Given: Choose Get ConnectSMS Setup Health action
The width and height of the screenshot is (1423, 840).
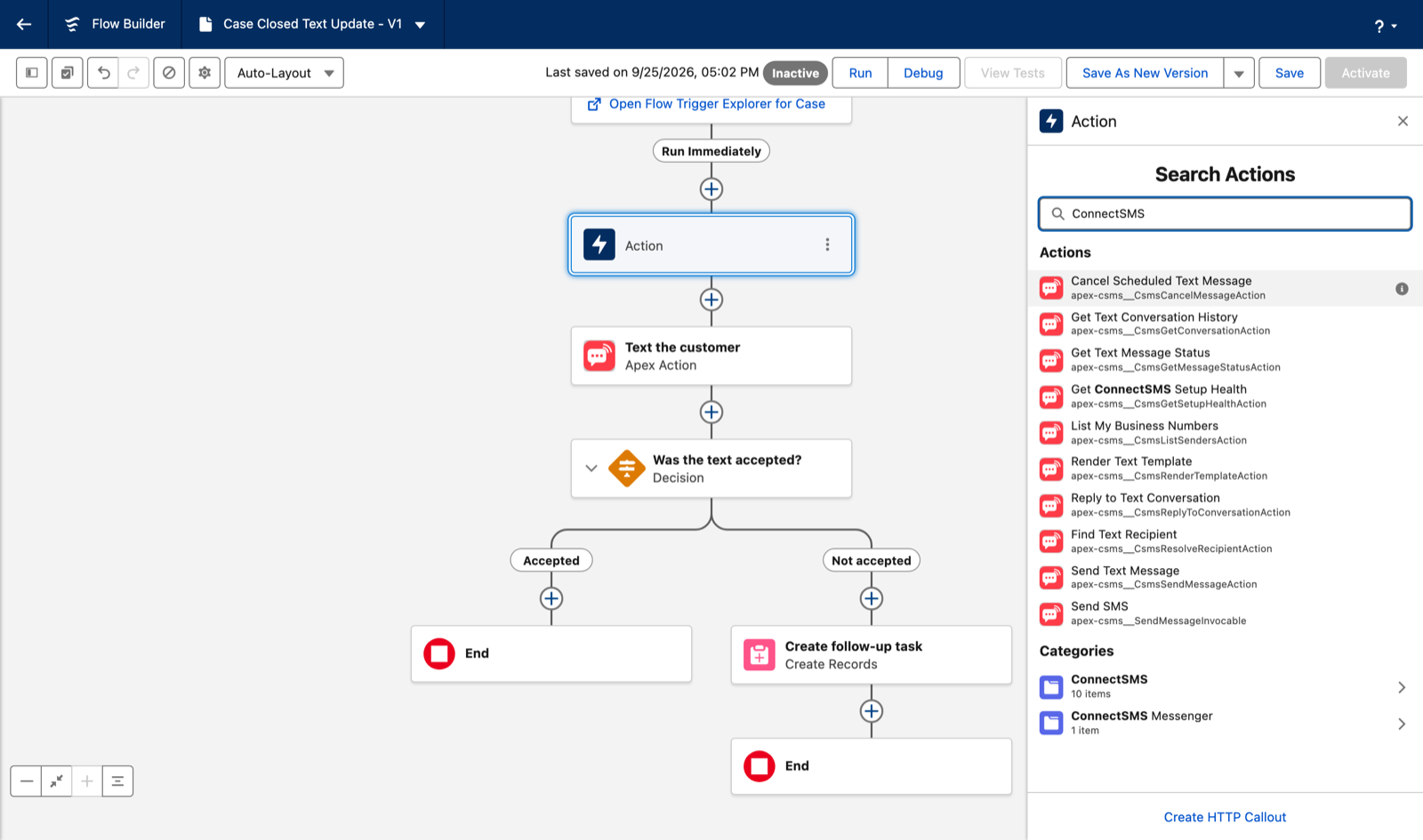Looking at the screenshot, I should (x=1225, y=396).
